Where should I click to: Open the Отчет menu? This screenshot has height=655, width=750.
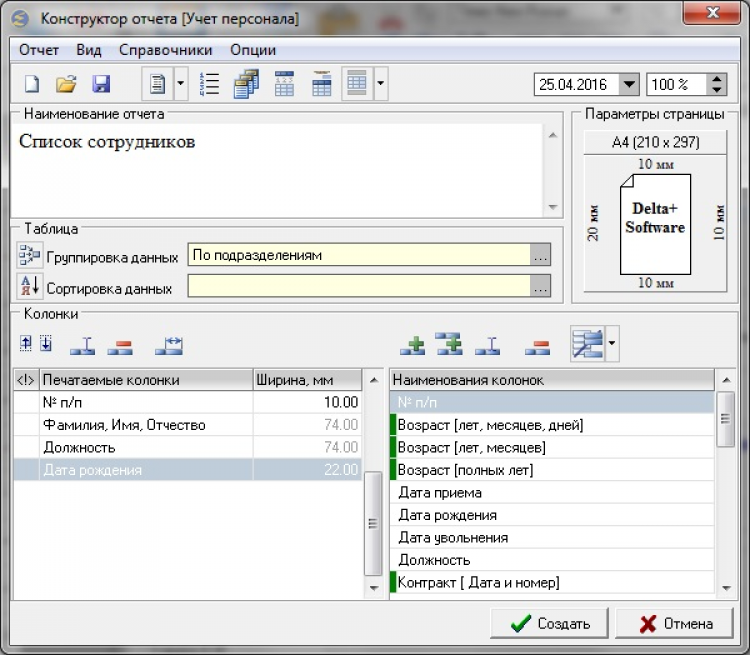point(39,50)
